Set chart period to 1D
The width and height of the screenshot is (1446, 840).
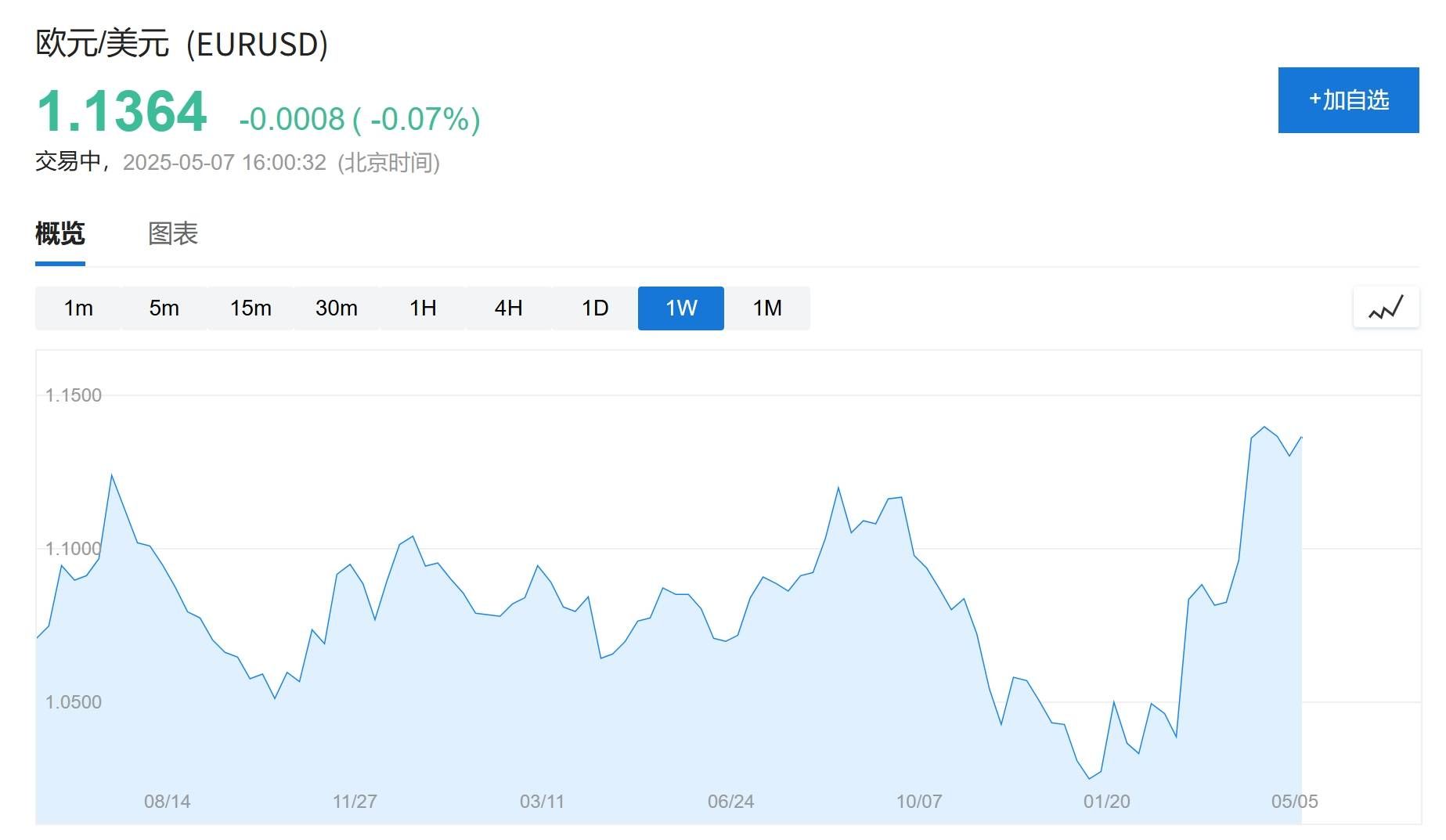coord(595,308)
